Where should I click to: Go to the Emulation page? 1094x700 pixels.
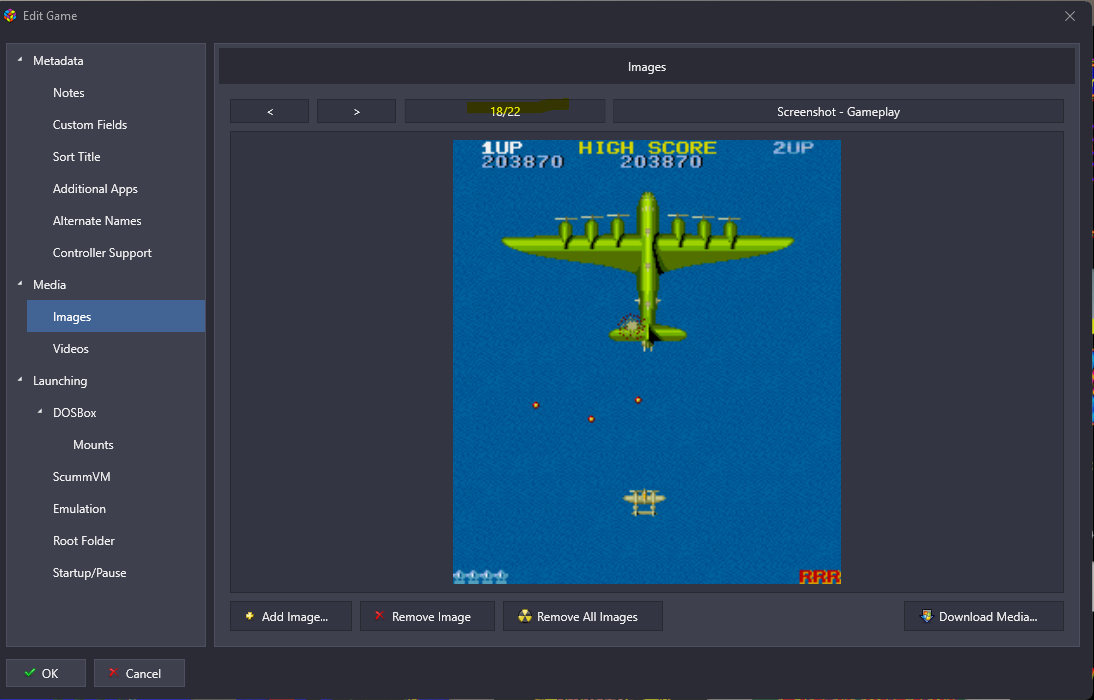pos(80,509)
